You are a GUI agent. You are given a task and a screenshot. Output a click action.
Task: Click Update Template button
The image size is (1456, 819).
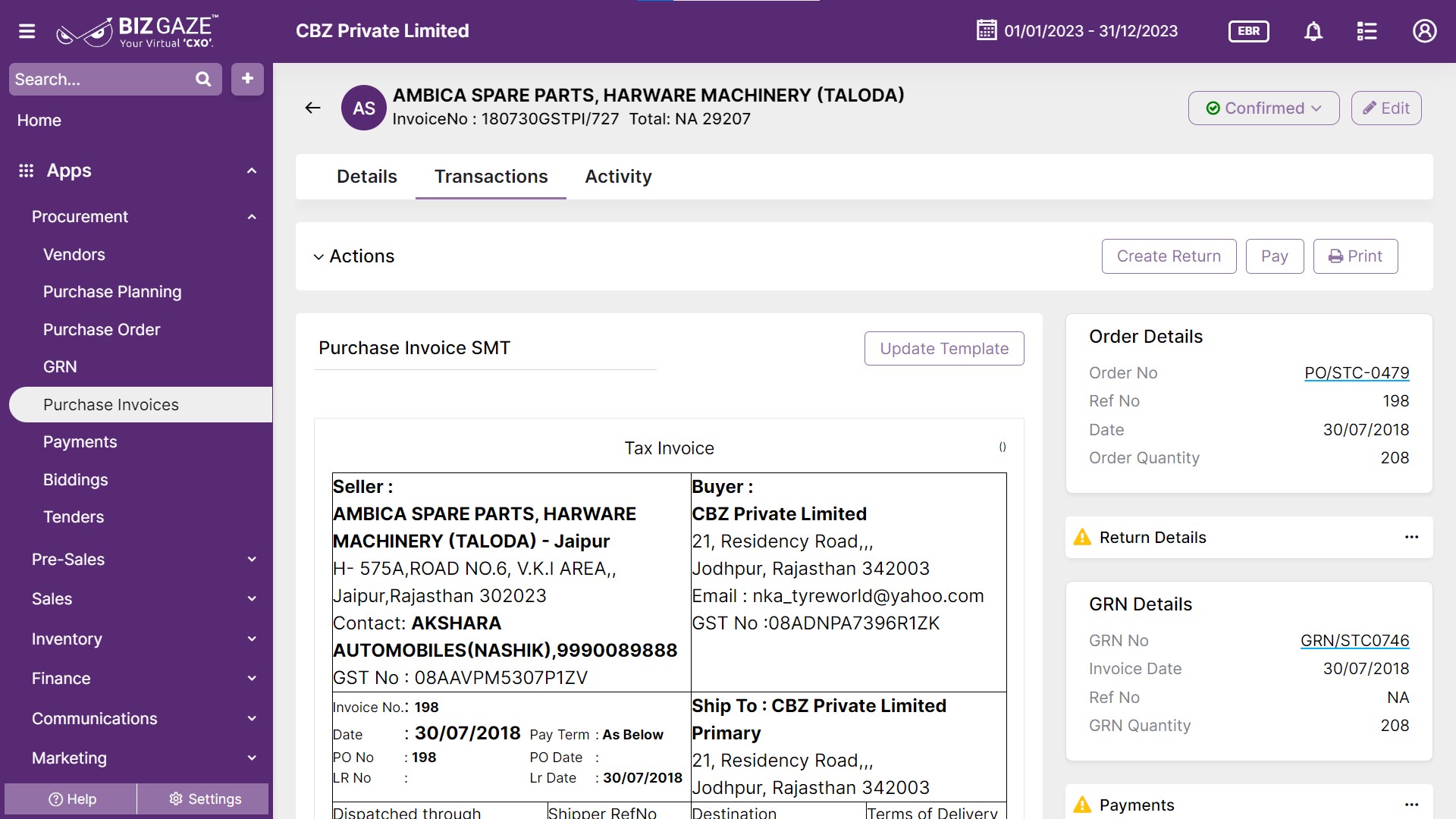[944, 348]
